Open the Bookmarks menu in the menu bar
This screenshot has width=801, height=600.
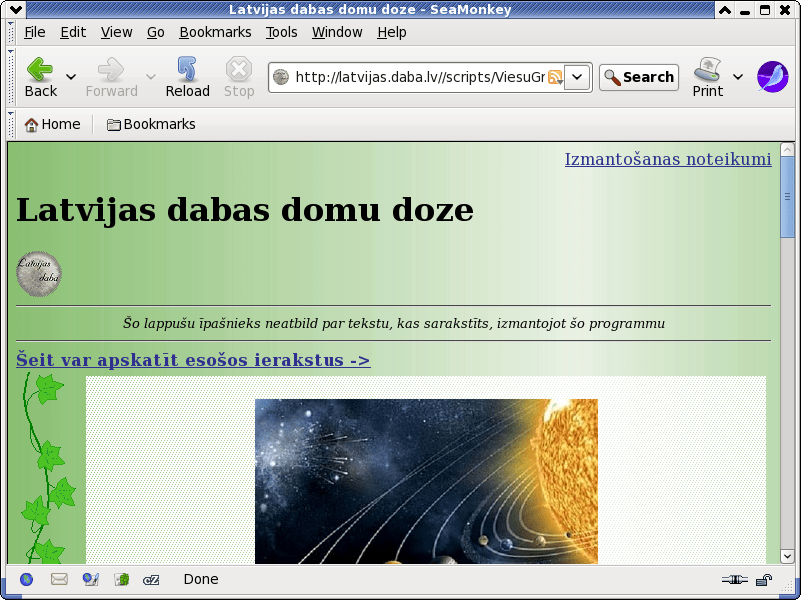pyautogui.click(x=215, y=32)
